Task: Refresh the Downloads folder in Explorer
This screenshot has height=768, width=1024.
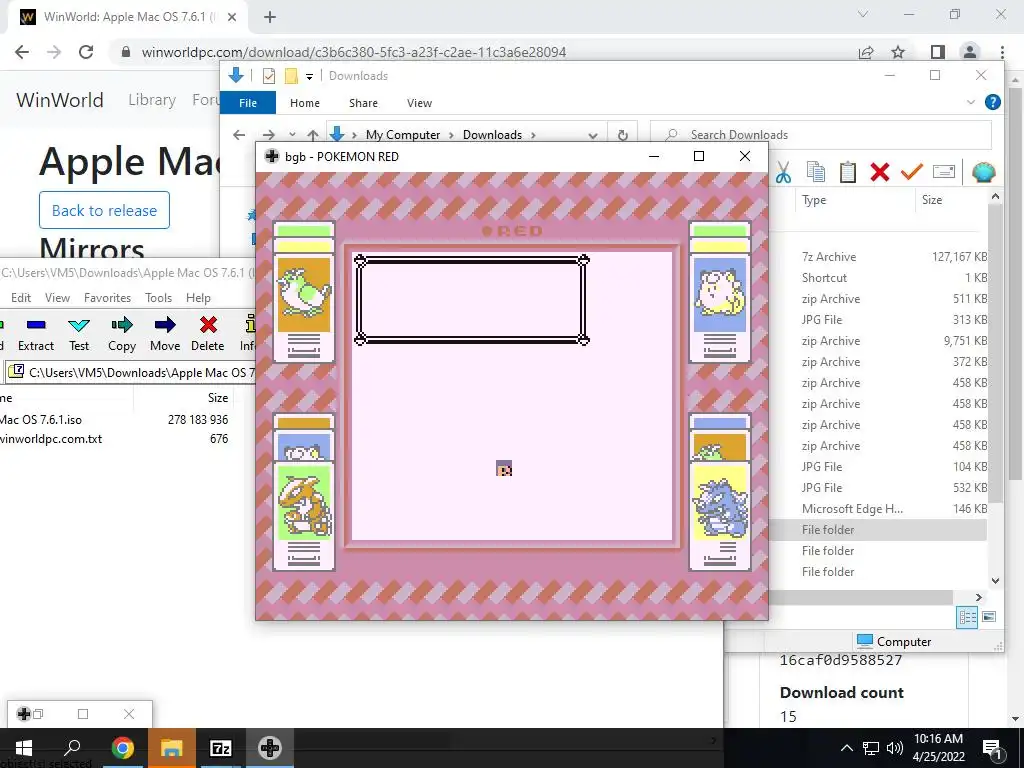Action: (622, 135)
